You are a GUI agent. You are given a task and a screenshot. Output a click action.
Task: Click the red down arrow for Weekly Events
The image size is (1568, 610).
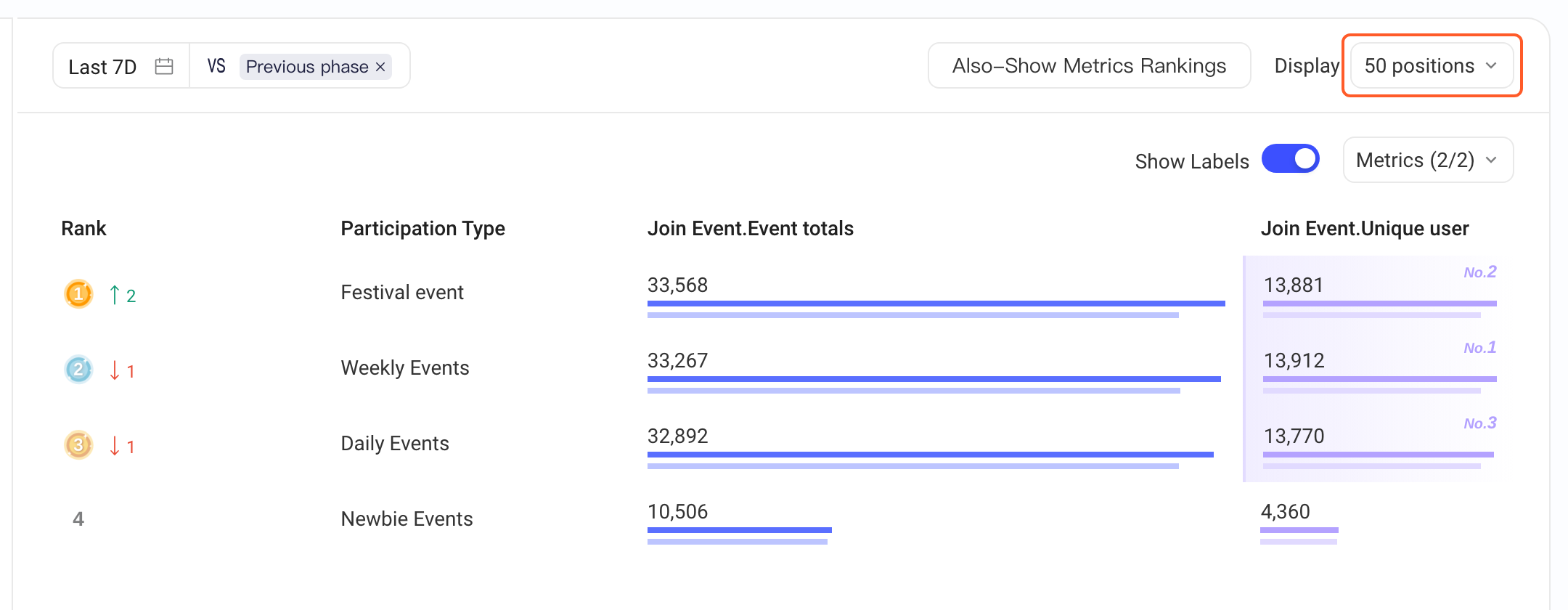click(115, 370)
